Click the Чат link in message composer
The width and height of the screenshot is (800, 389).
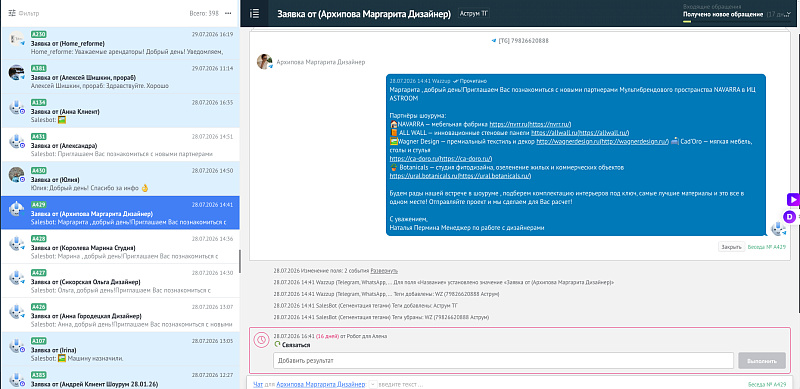(x=258, y=384)
